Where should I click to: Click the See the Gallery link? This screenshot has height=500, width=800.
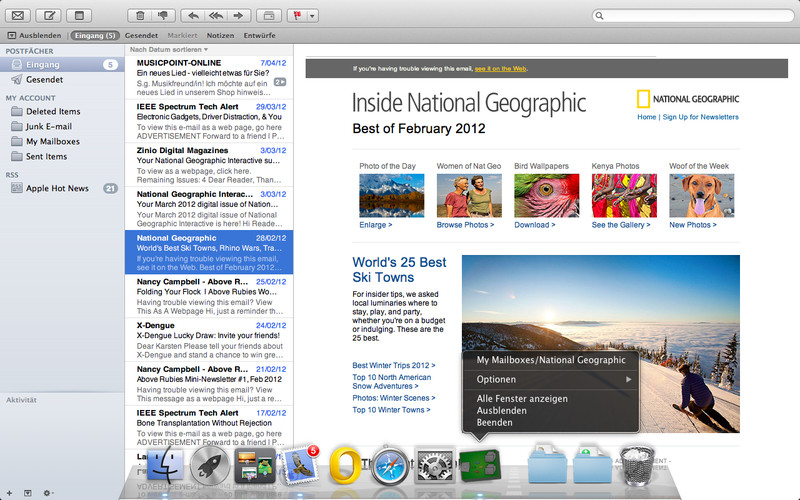(621, 225)
